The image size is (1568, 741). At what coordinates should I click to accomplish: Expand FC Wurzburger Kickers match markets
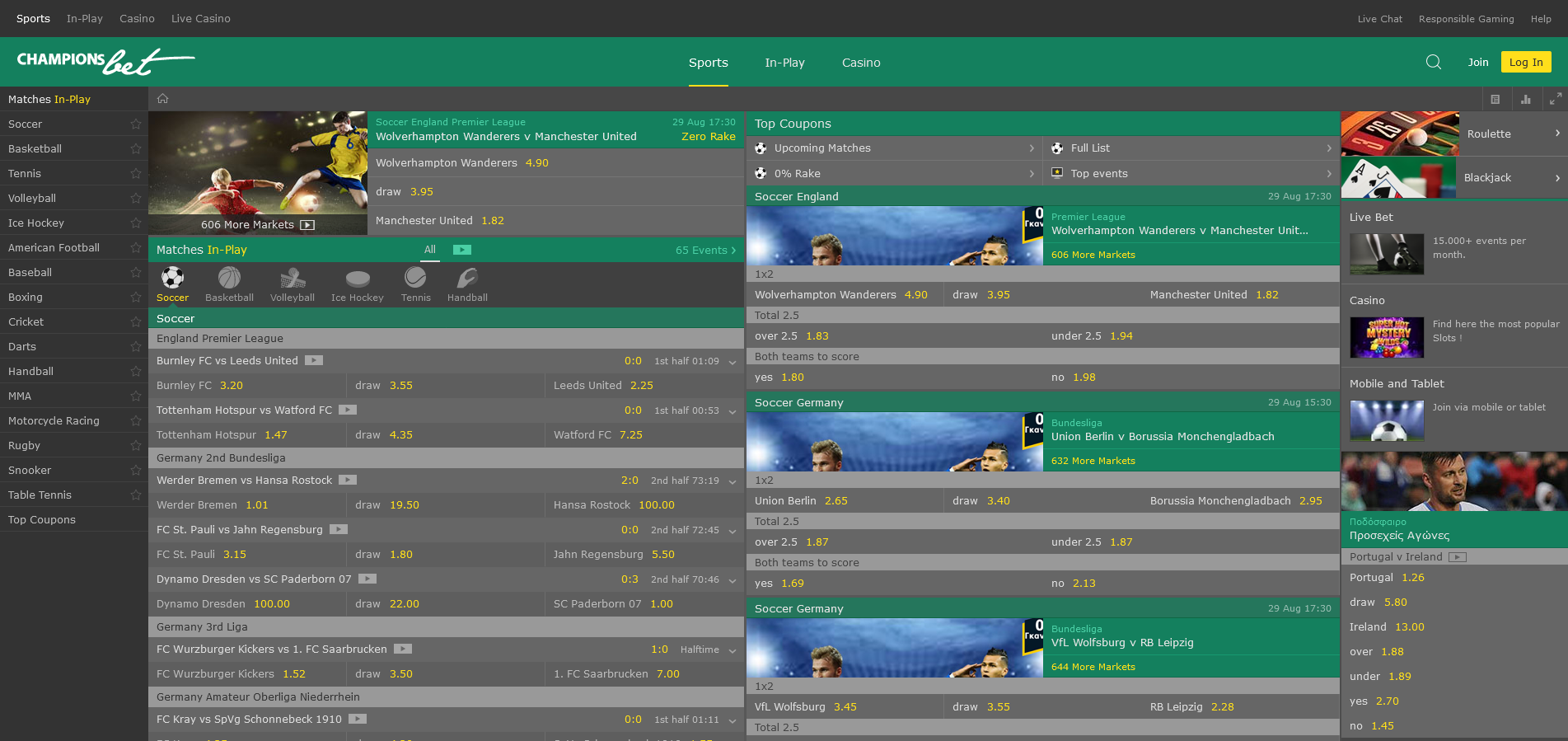click(733, 650)
